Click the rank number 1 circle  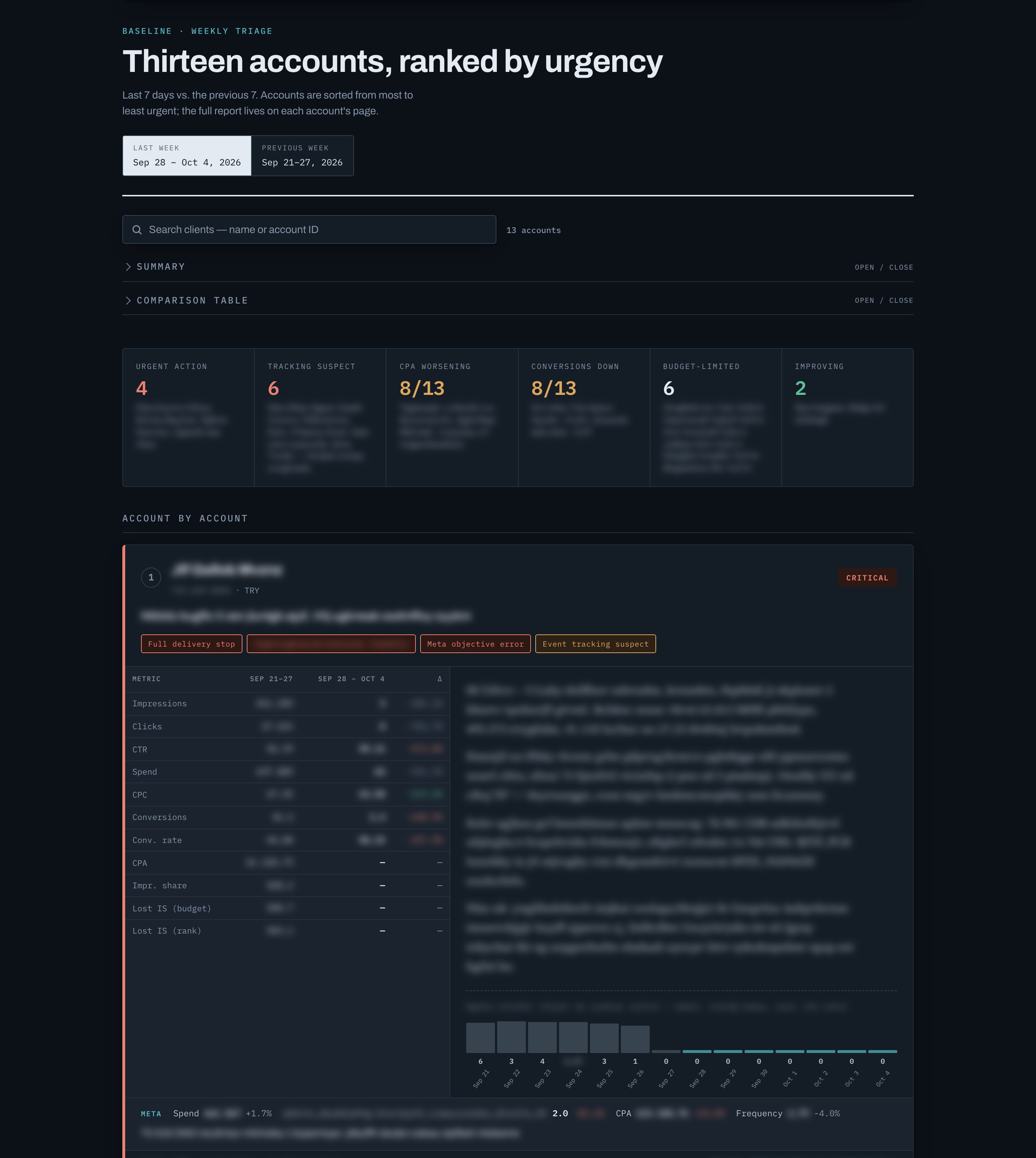click(x=151, y=578)
